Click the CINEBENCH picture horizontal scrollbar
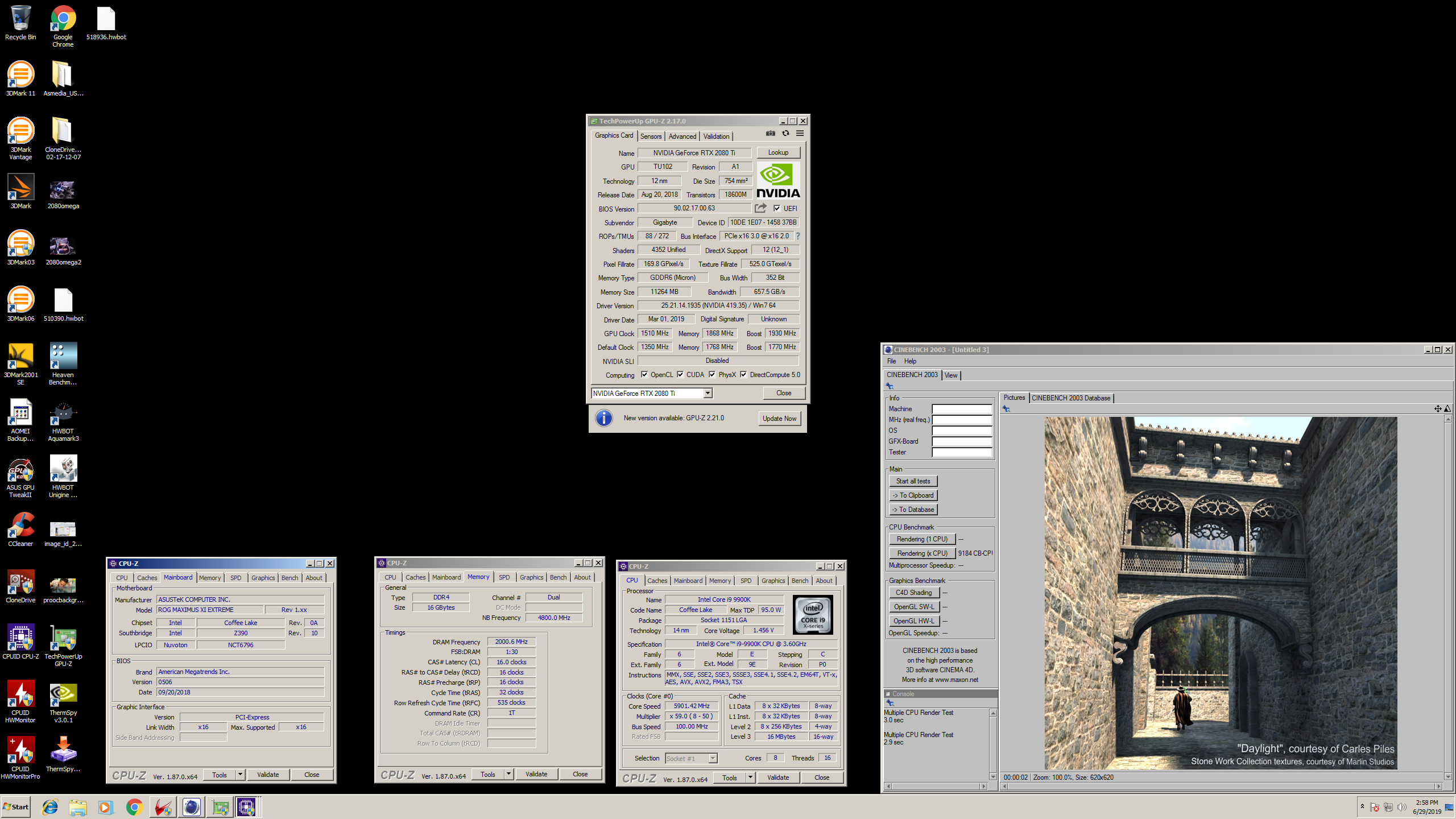This screenshot has width=1456, height=819. 1221,786
